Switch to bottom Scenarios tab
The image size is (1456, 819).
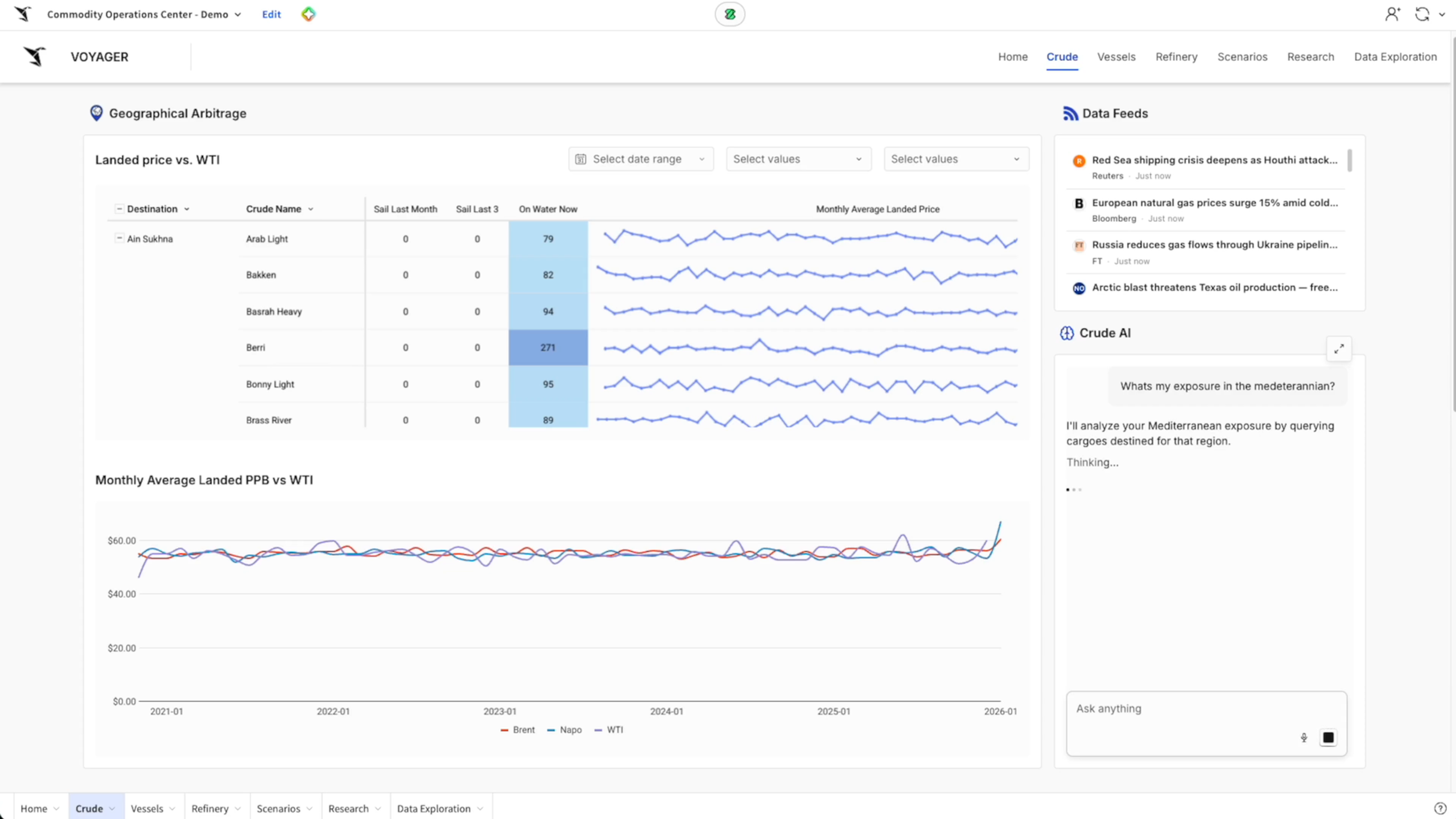pyautogui.click(x=278, y=809)
